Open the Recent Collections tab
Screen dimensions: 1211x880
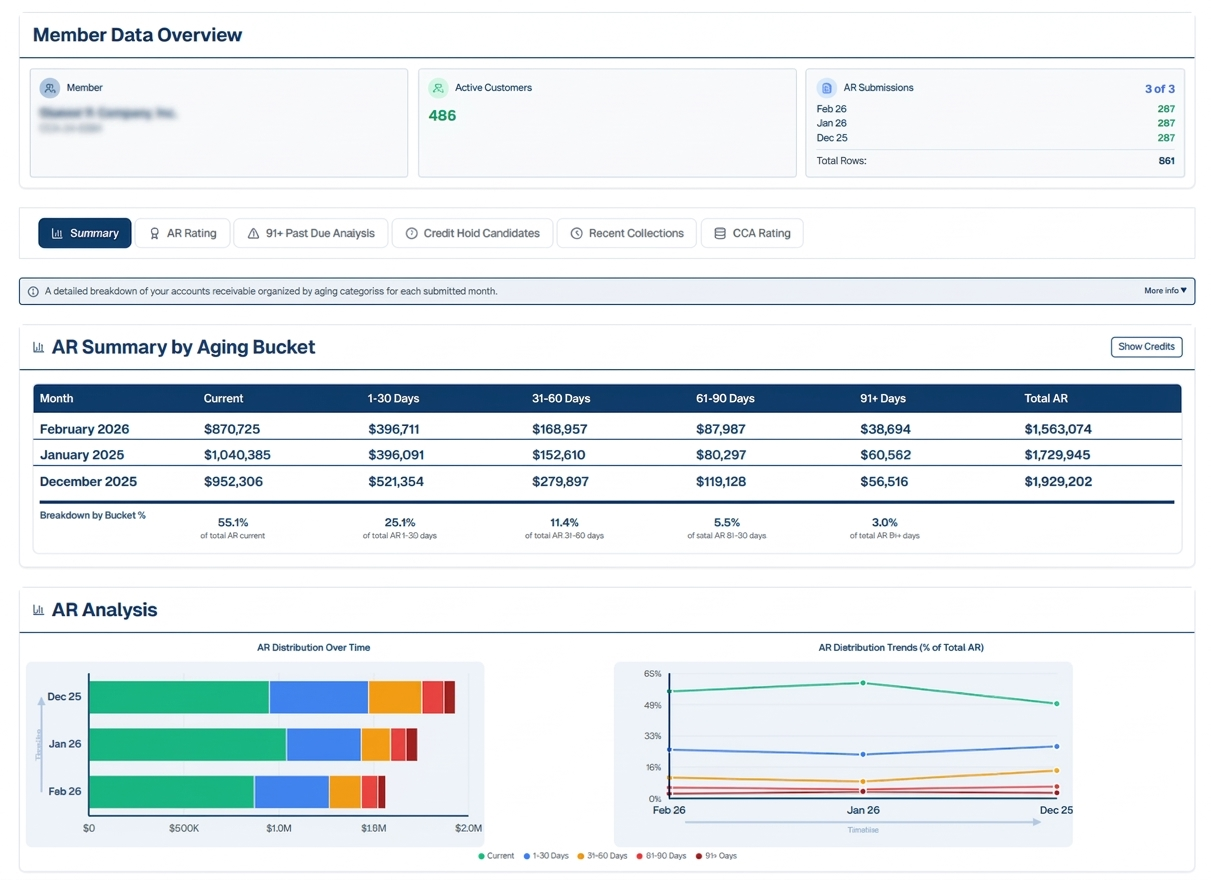click(x=627, y=233)
